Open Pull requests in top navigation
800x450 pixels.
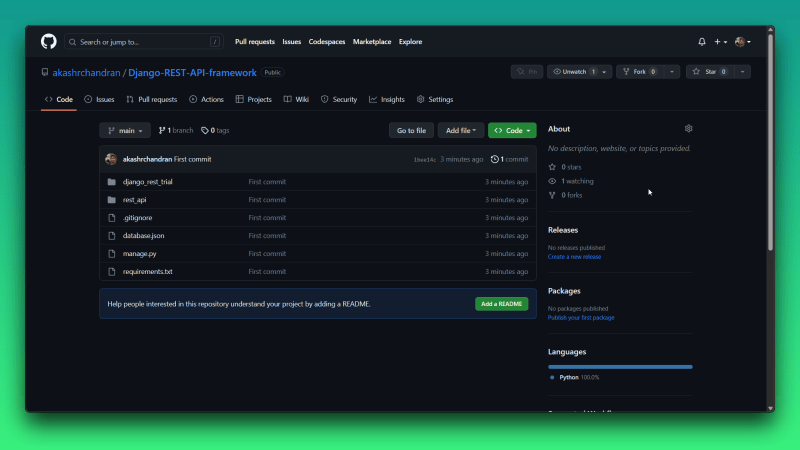(x=255, y=42)
